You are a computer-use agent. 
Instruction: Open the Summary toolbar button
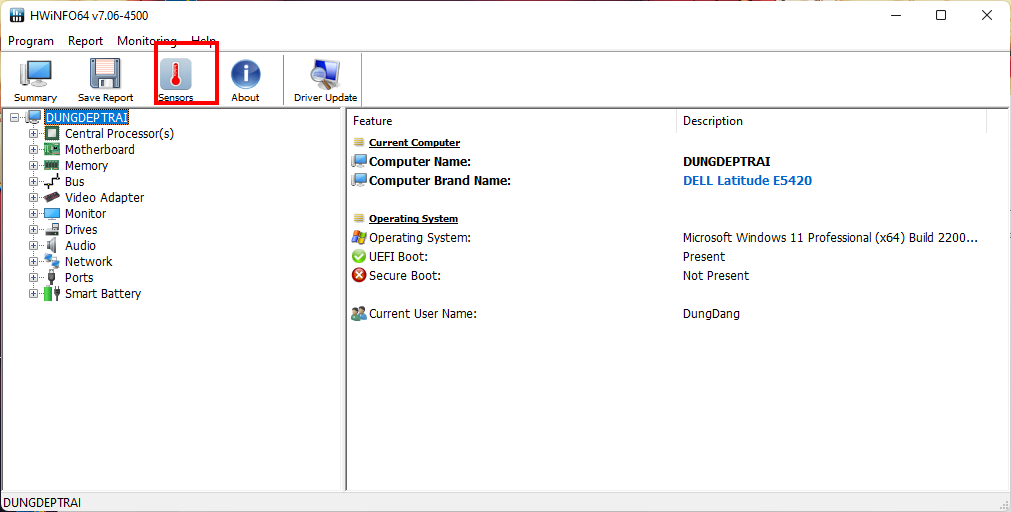click(x=35, y=80)
